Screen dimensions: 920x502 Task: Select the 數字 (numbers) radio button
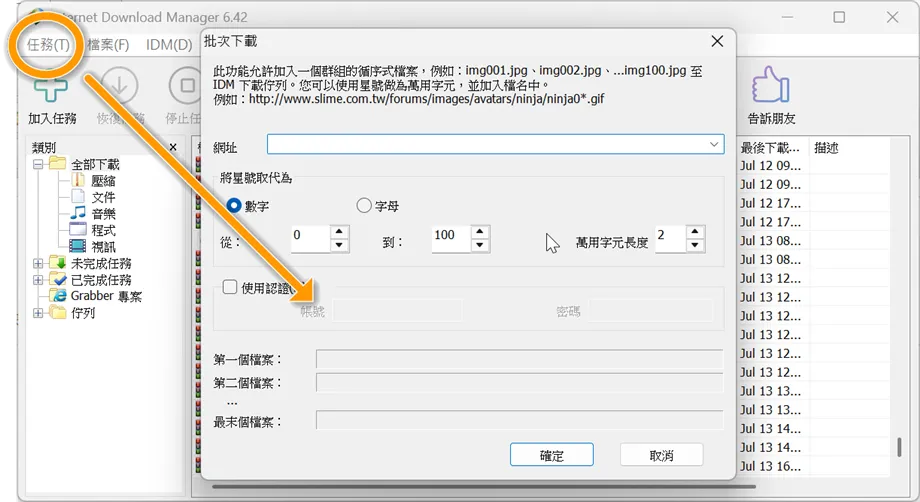click(x=234, y=205)
